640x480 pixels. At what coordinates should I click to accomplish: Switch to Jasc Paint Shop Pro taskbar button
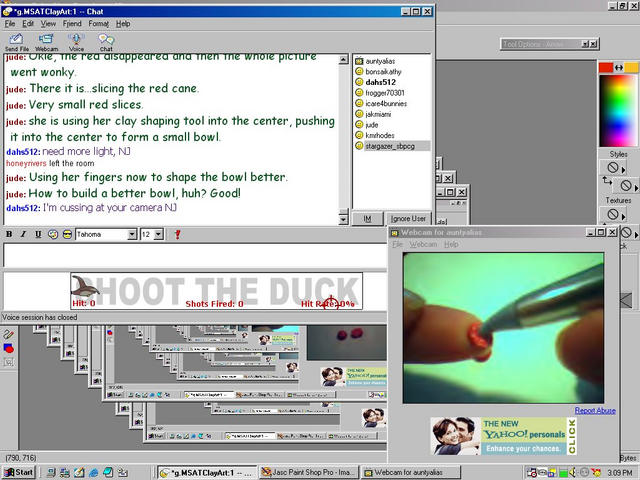click(309, 473)
